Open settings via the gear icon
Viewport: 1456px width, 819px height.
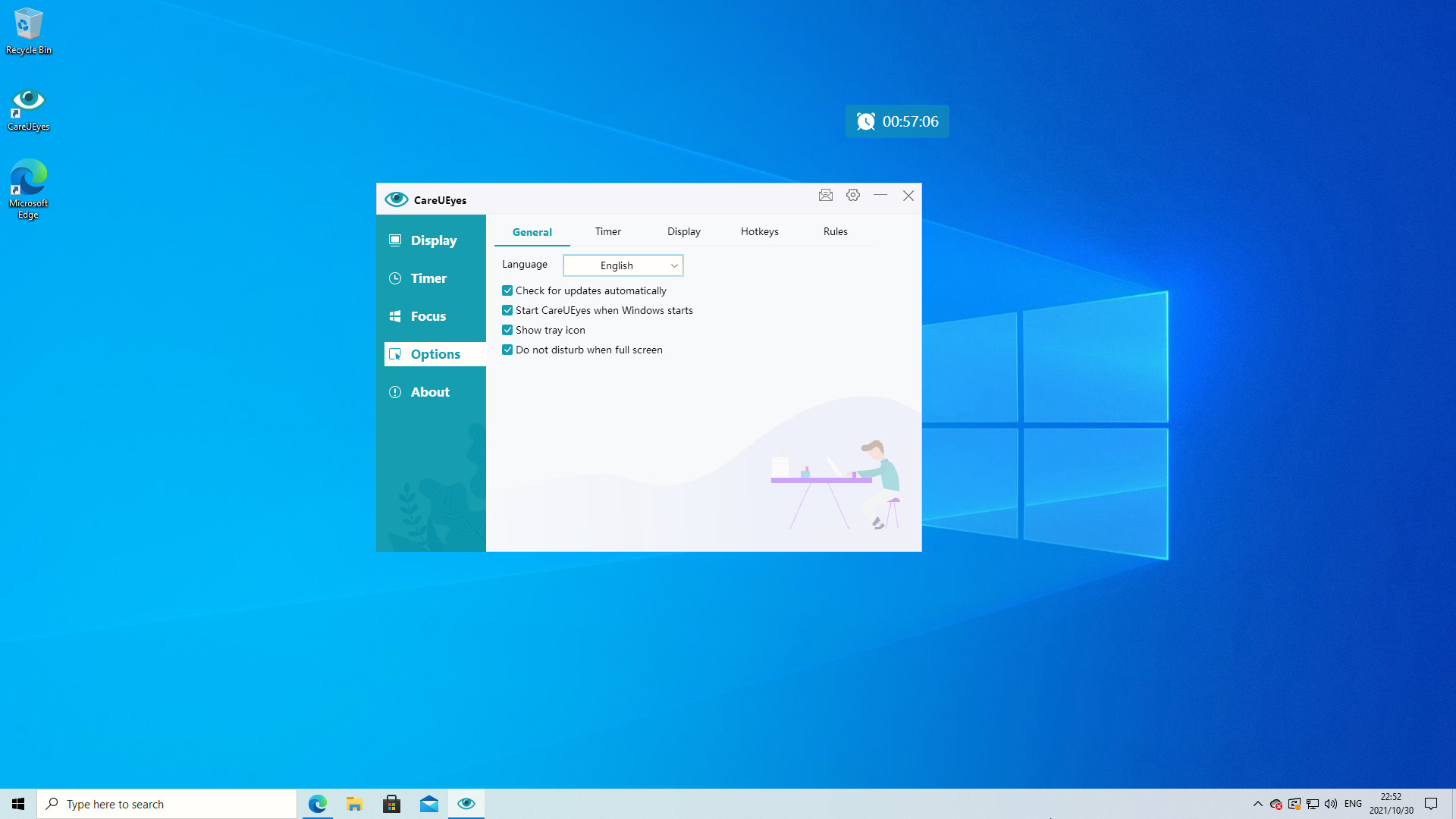pyautogui.click(x=852, y=195)
